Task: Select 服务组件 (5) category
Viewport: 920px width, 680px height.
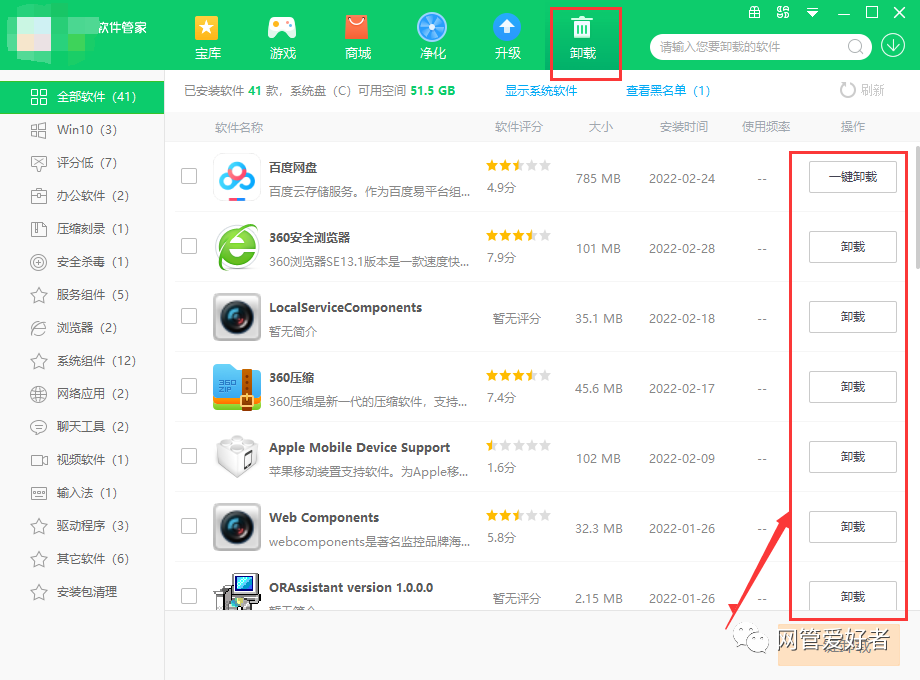Action: coord(82,295)
